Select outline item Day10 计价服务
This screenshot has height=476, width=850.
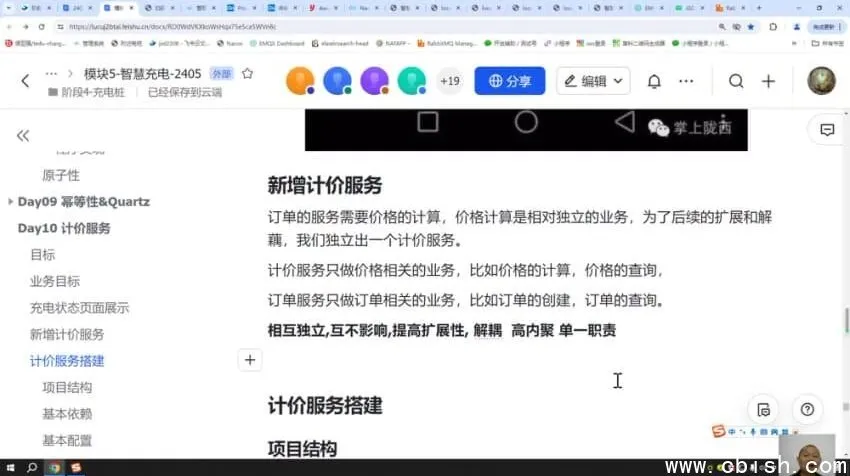coord(64,228)
